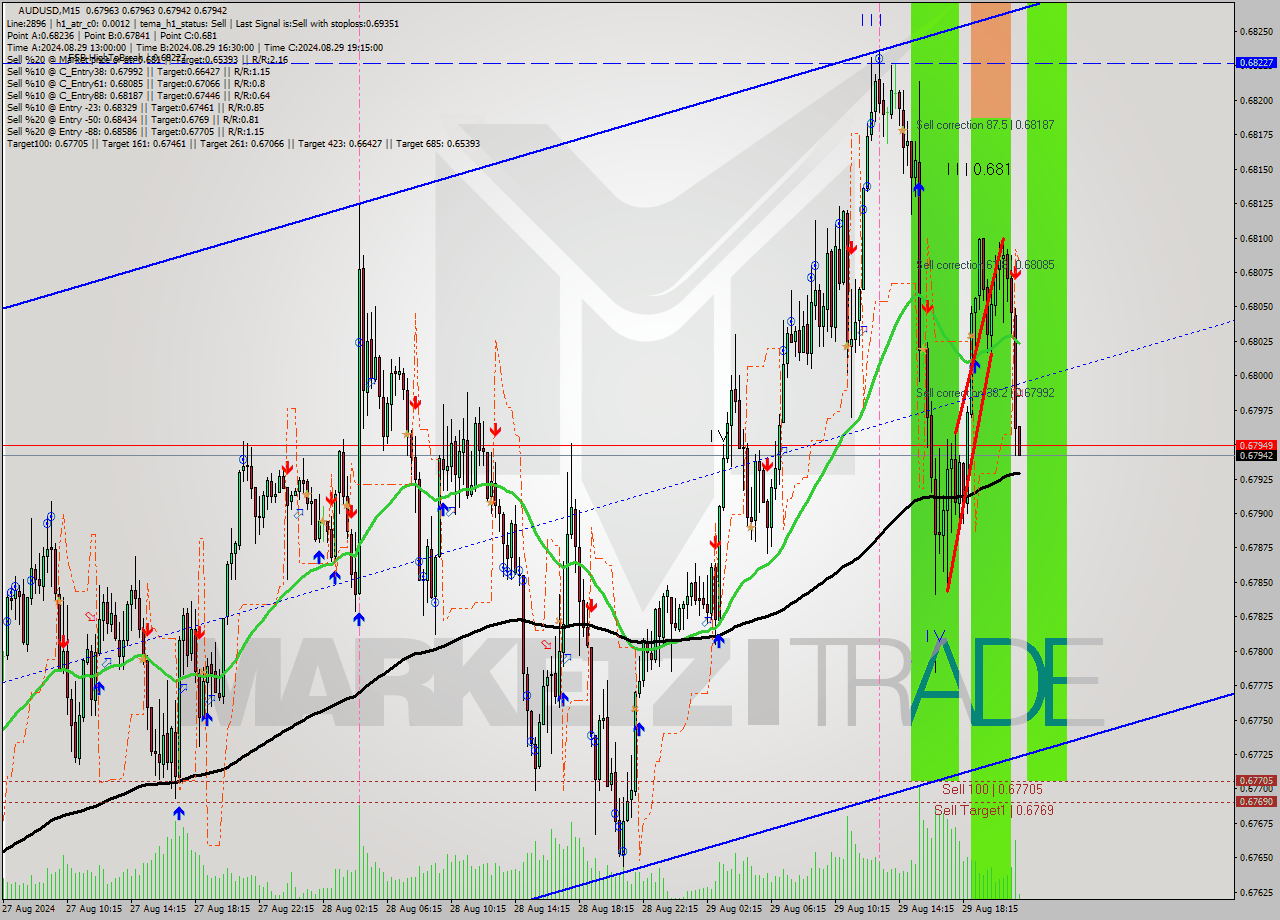
Task: Click the orange rectangle zone at chart top
Action: [991, 62]
